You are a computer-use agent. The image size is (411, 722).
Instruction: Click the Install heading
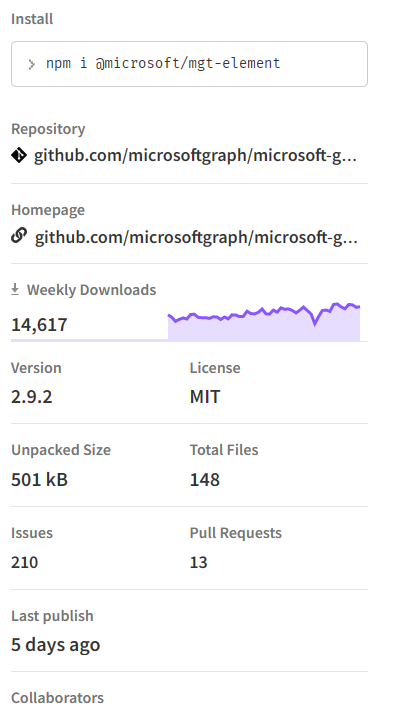click(32, 19)
